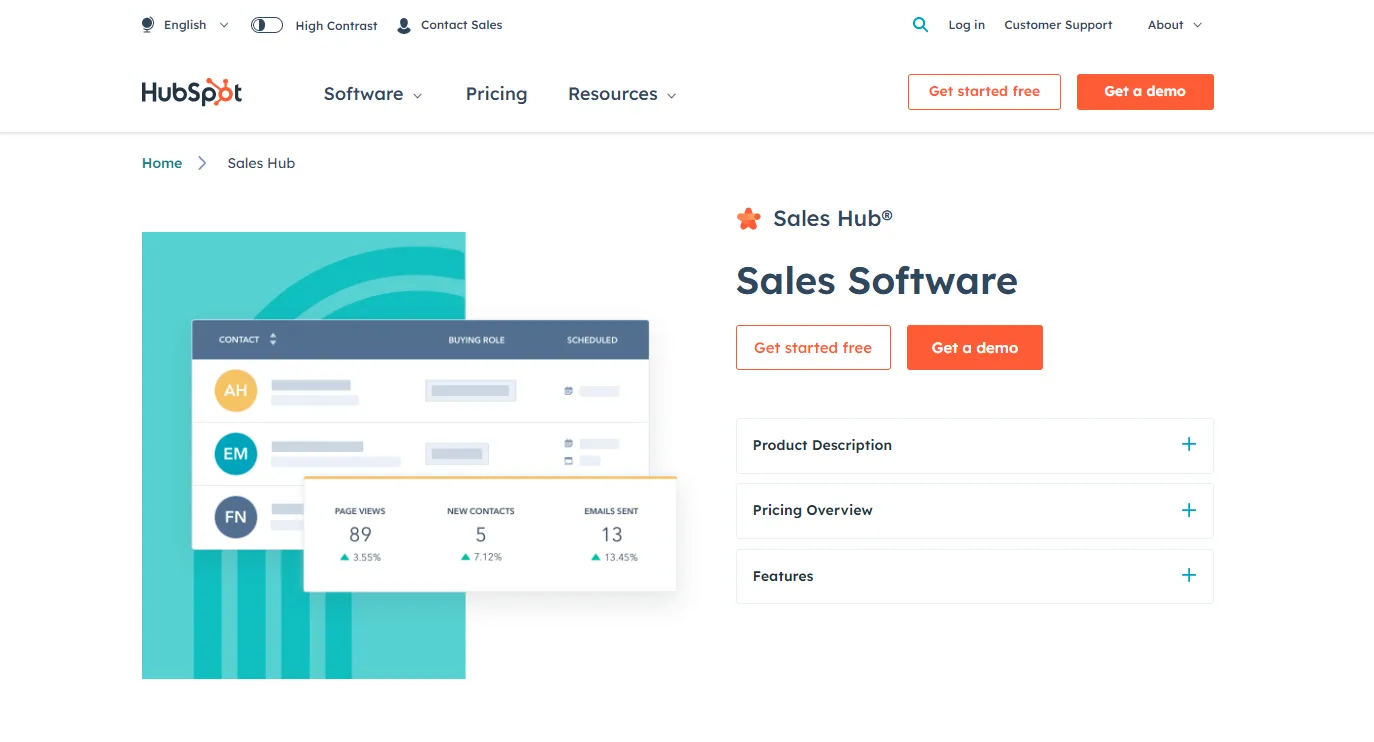Open Customer Support
The image size is (1374, 742).
[x=1058, y=25]
